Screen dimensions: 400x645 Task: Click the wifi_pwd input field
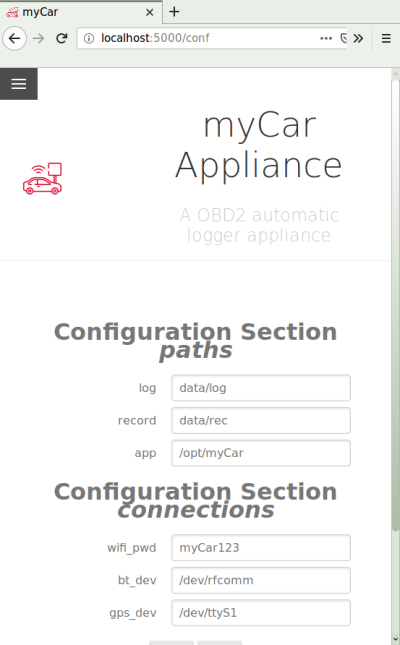pyautogui.click(x=261, y=547)
